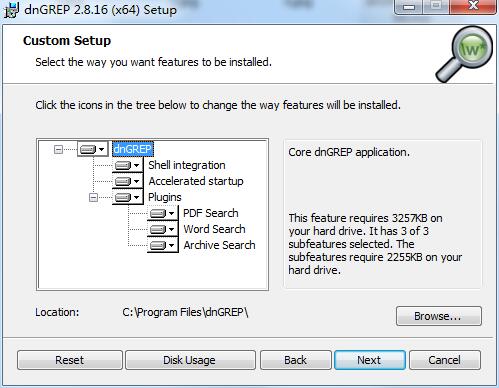Select the Accelerated startup feature
499x388 pixels.
pos(196,181)
